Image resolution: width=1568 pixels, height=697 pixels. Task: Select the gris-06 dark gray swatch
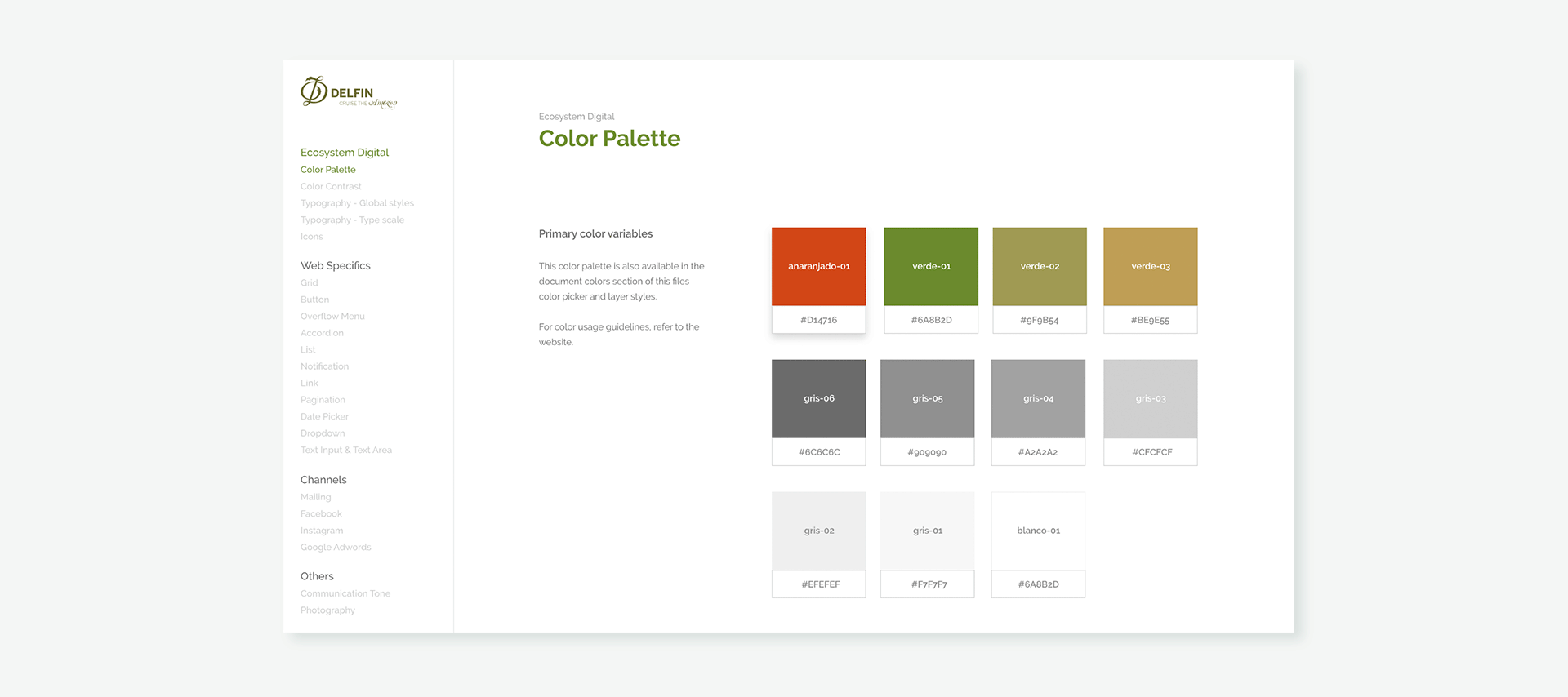coord(818,399)
